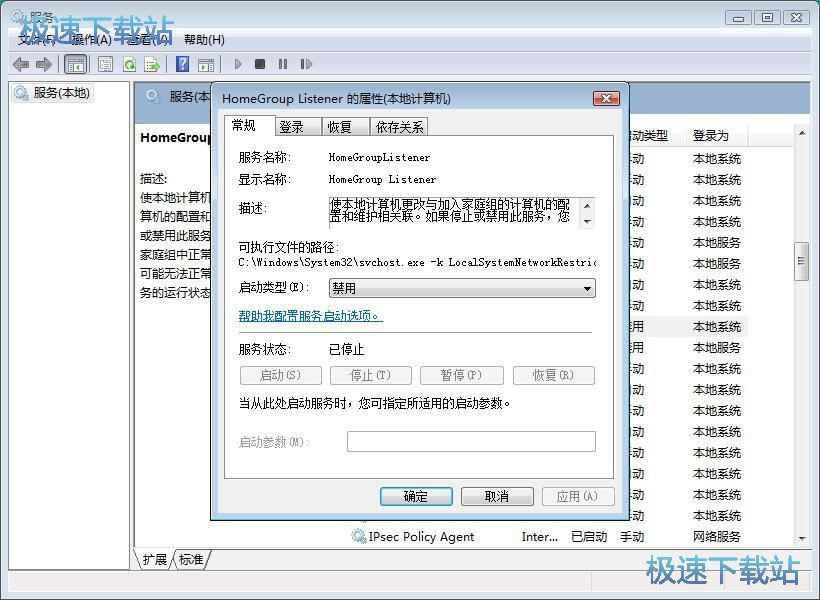Click the Restart Service toolbar icon
The image size is (820, 600).
306,64
